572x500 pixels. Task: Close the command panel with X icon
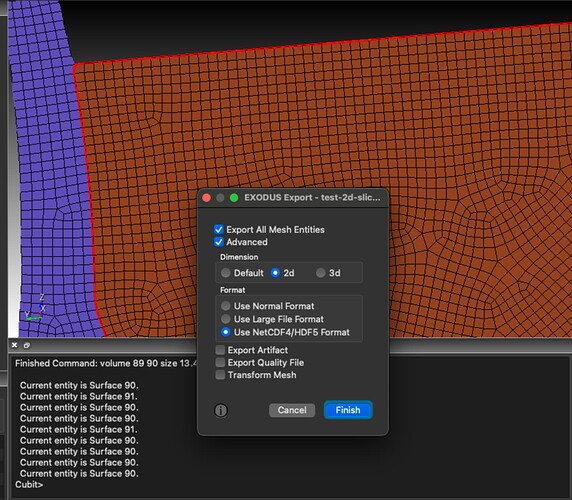15,345
